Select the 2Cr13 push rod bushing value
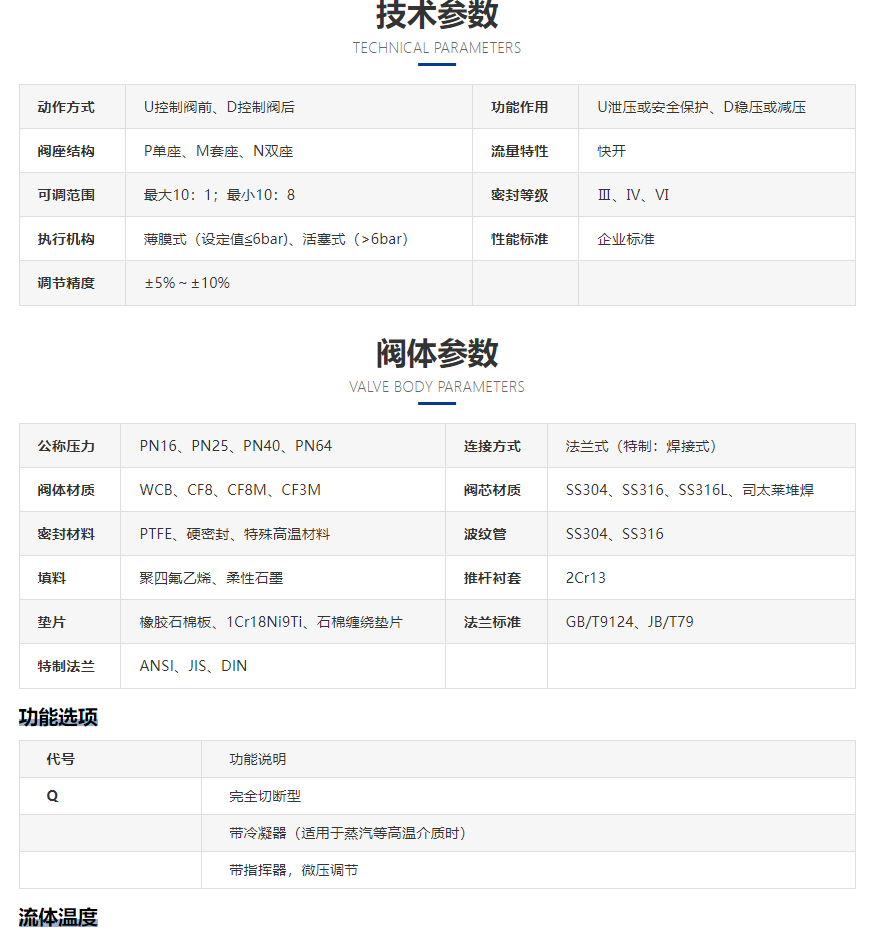Screen dimensions: 890x930 pos(586,578)
